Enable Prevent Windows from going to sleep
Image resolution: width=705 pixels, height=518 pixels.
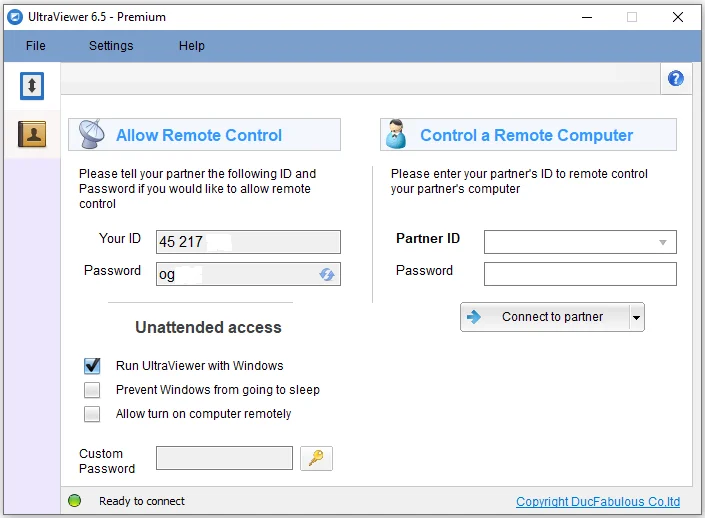pos(92,390)
